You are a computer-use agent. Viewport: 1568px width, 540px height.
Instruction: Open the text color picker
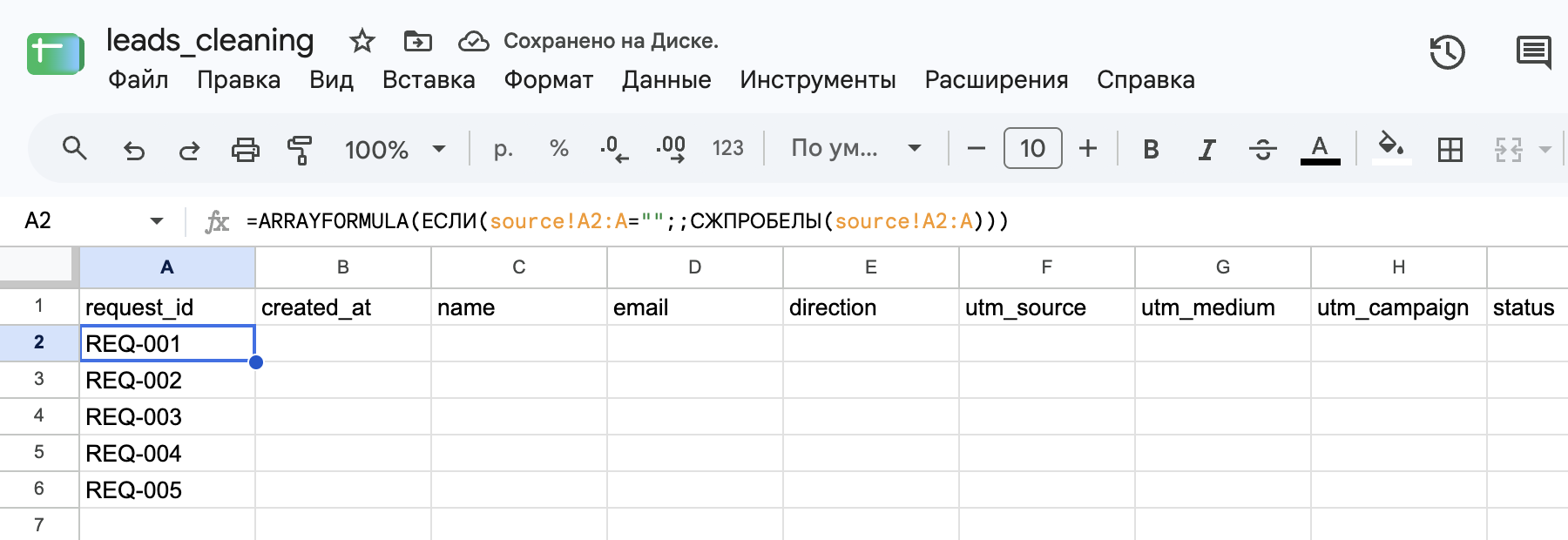click(1320, 150)
